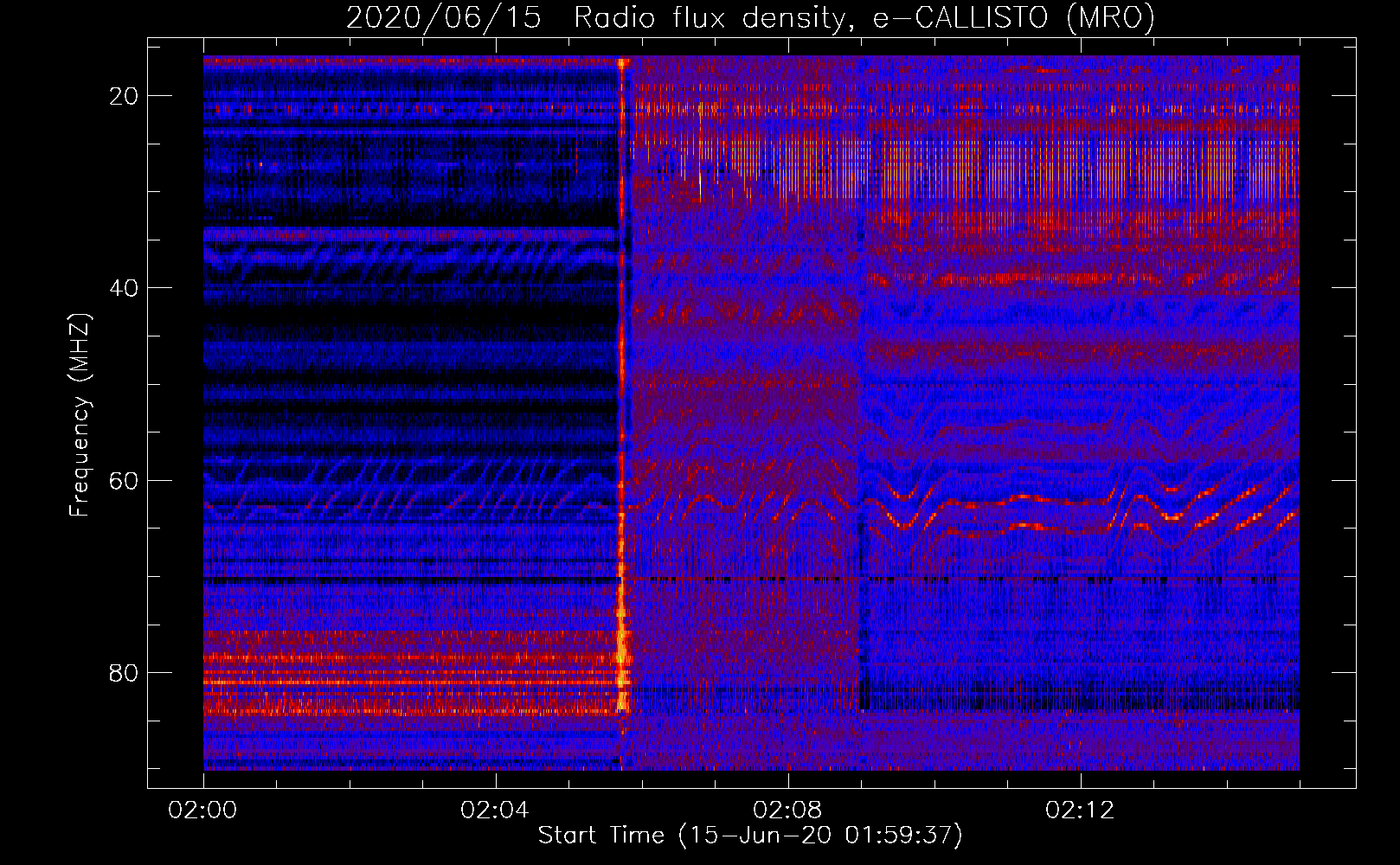Click the 60 MHz frequency tick label
This screenshot has height=865, width=1400.
tap(124, 480)
